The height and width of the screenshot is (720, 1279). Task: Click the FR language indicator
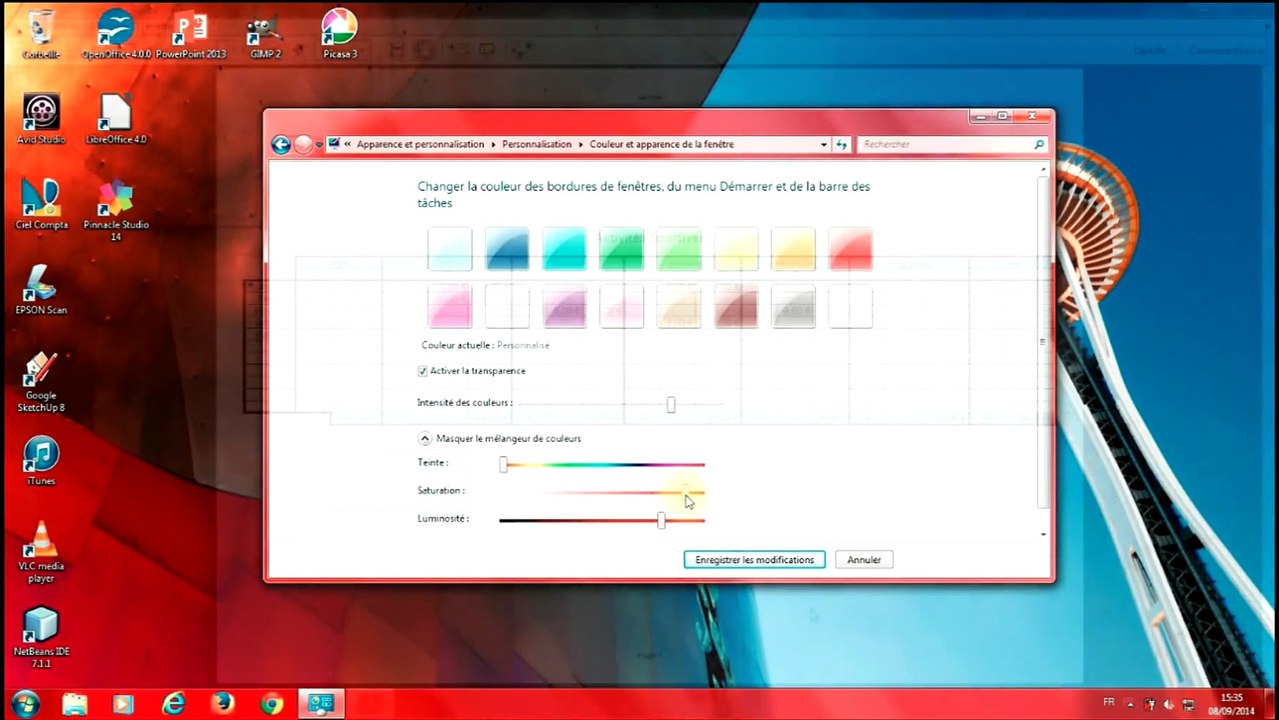(x=1108, y=703)
